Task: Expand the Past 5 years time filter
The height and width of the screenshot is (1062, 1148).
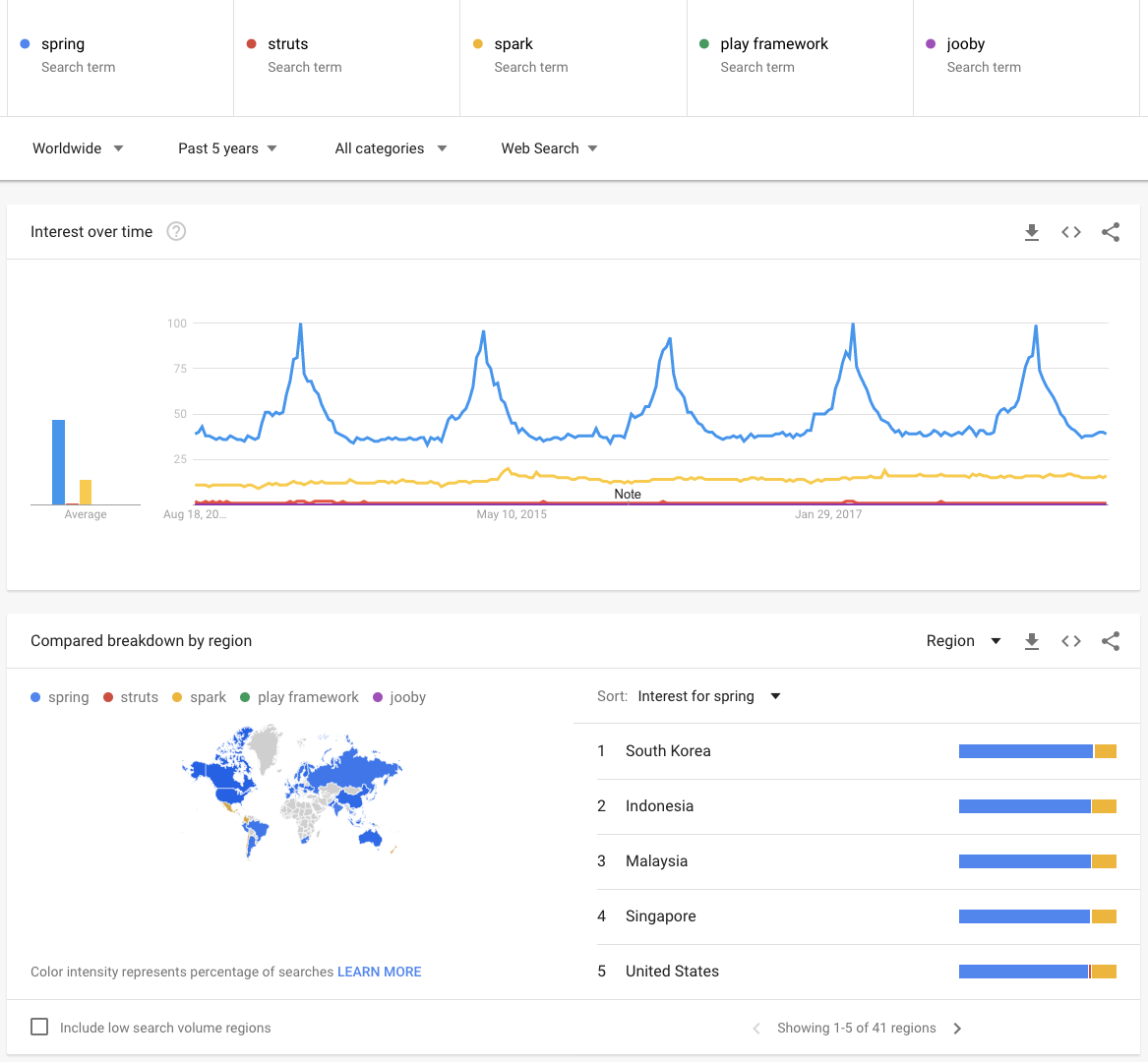Action: [x=227, y=148]
